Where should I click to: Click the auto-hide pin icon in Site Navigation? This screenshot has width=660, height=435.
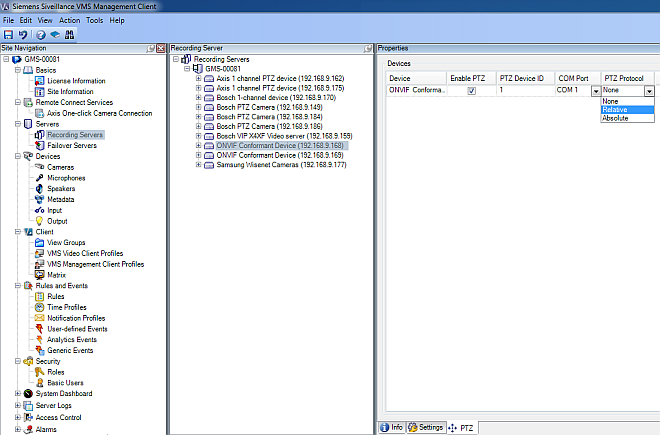coord(152,48)
